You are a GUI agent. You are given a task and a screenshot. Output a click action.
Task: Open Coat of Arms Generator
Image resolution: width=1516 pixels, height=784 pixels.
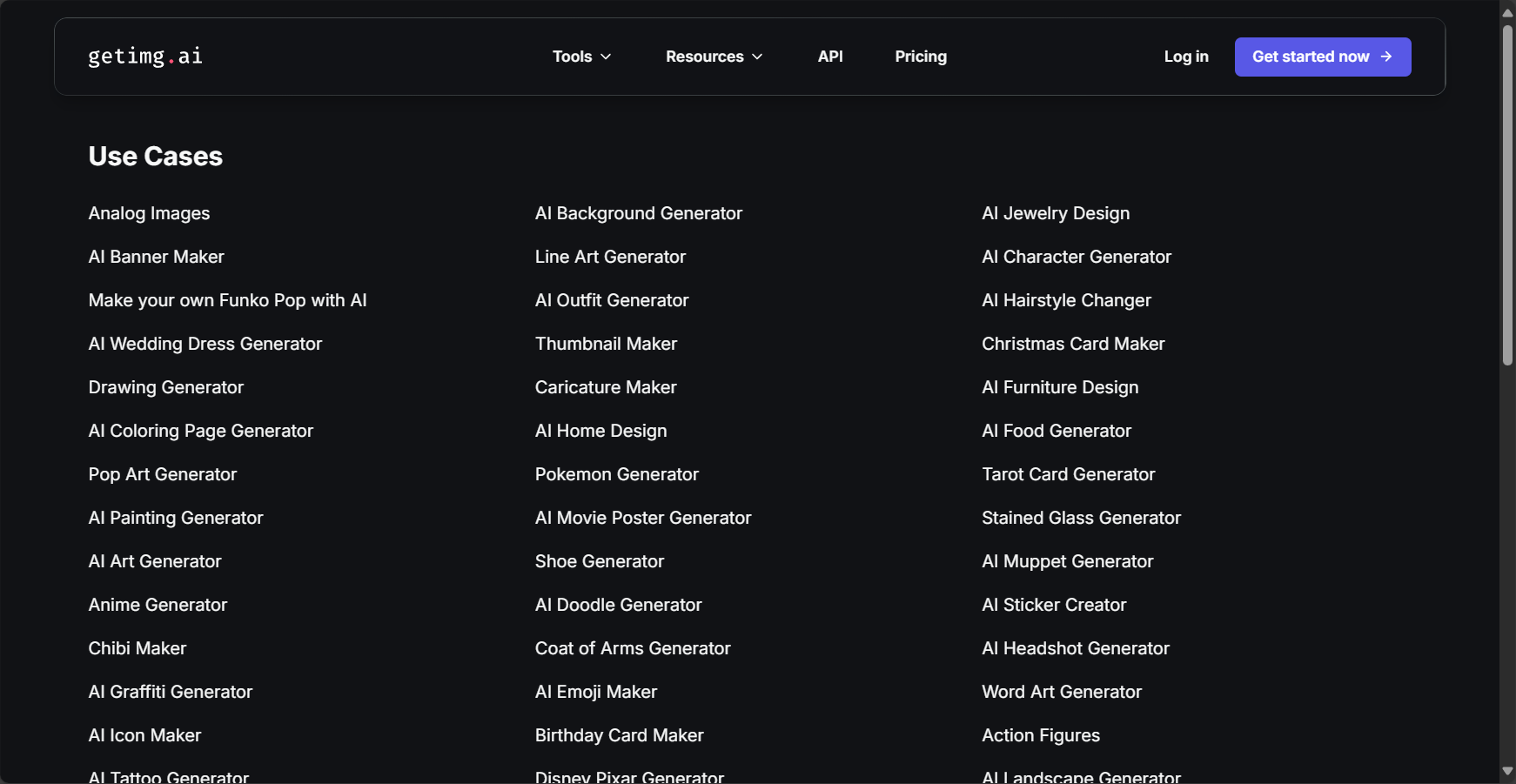point(633,648)
